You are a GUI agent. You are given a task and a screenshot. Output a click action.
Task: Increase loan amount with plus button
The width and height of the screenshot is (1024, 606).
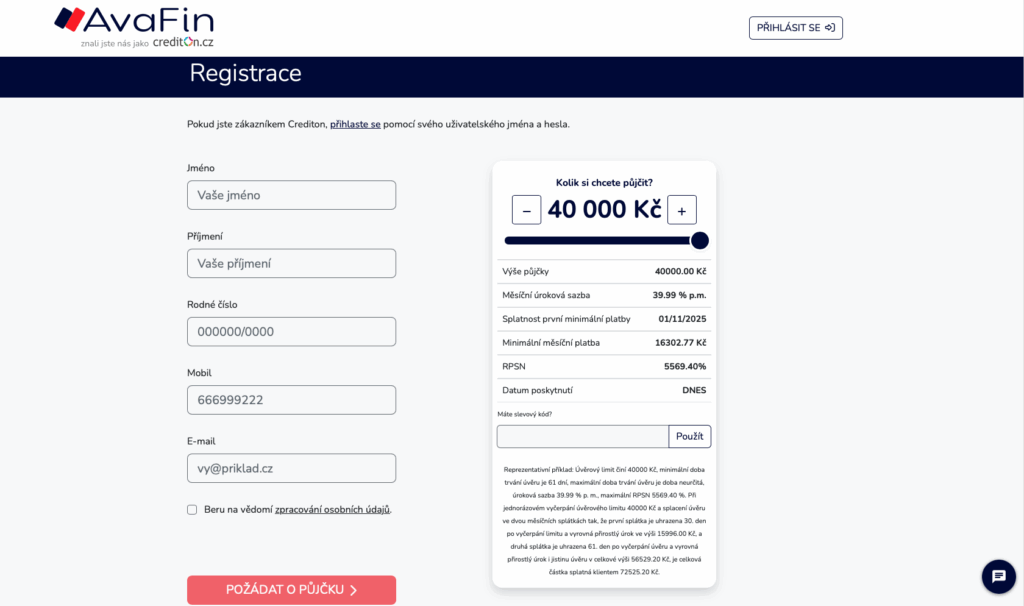[x=682, y=210]
